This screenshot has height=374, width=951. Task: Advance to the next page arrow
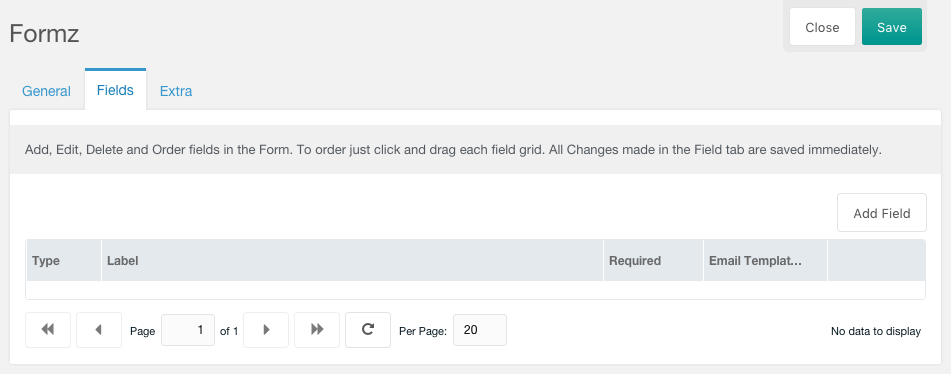[266, 330]
